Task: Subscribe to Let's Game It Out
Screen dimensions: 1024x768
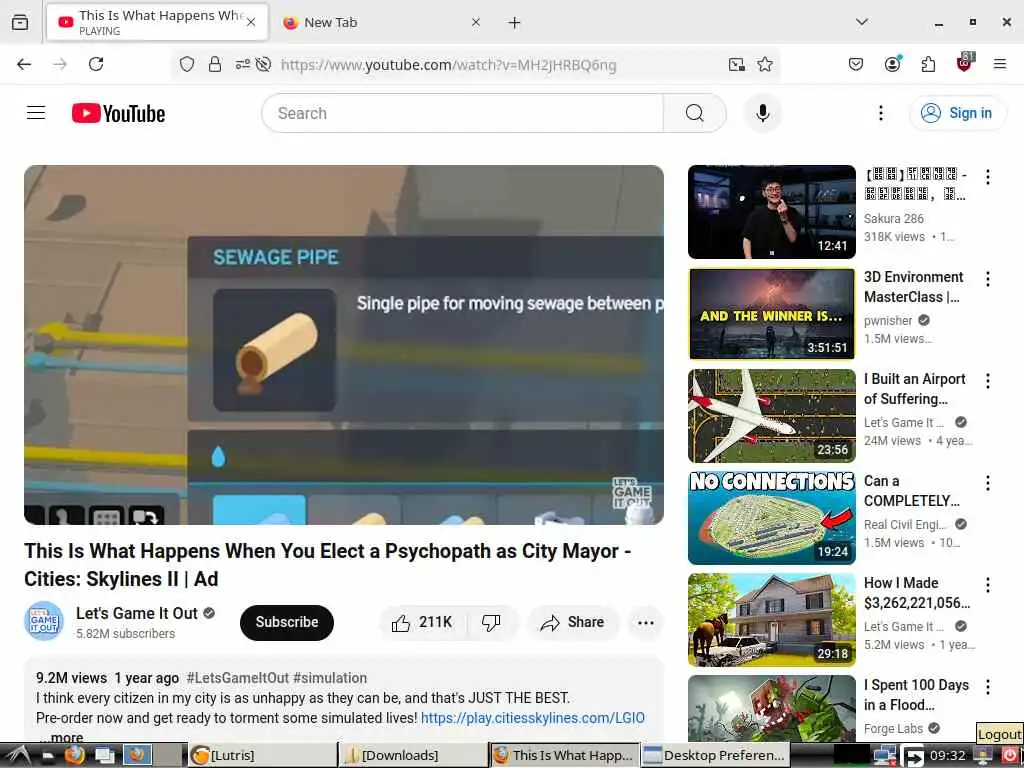Action: pos(287,622)
